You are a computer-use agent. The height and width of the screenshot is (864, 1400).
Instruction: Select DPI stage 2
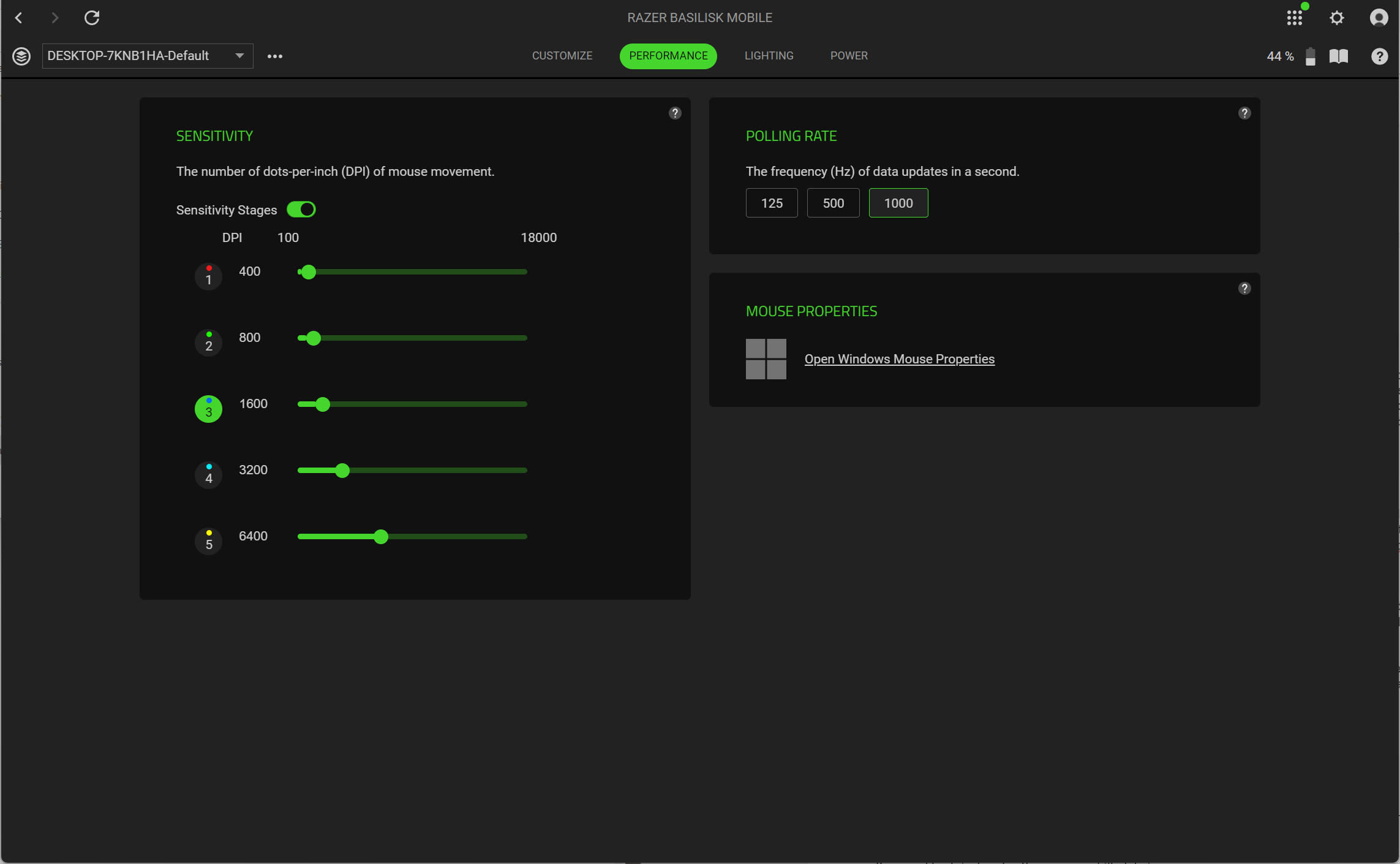tap(209, 343)
